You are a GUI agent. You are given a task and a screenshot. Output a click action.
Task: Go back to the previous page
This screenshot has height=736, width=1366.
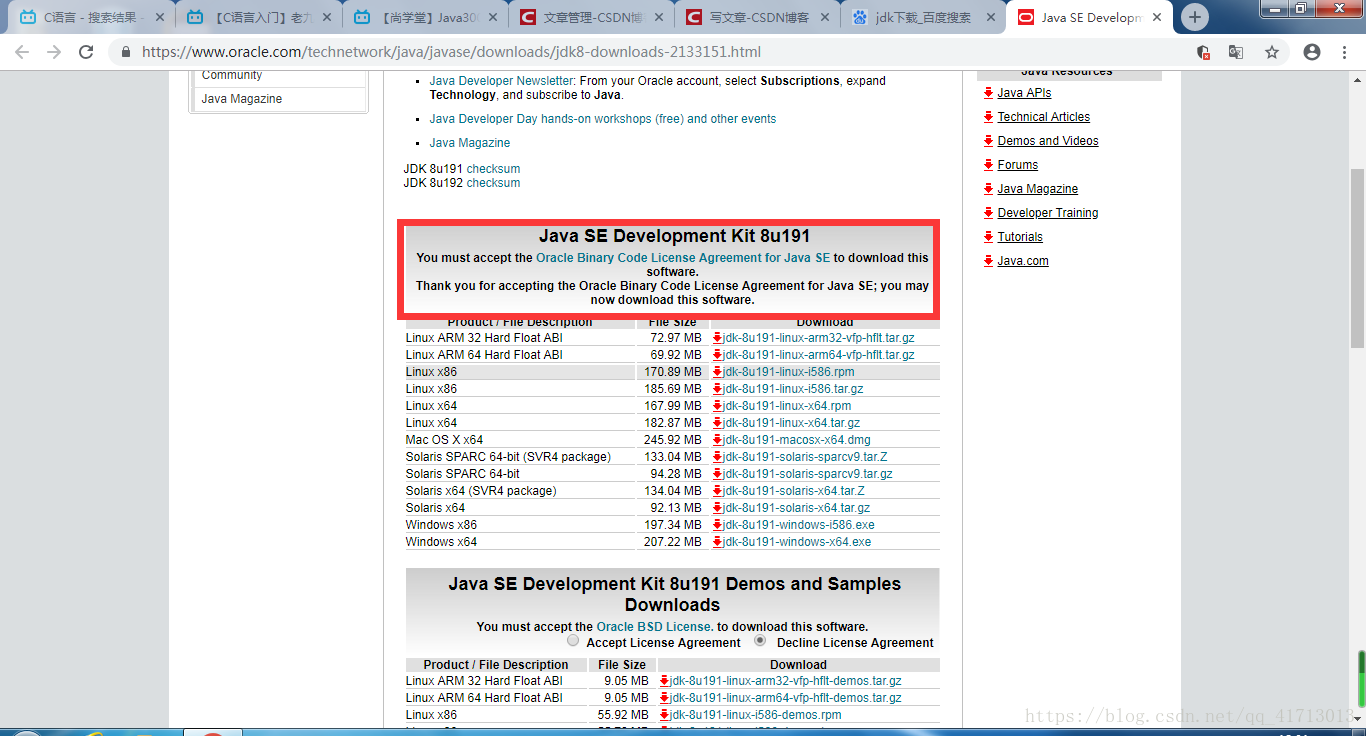[22, 52]
